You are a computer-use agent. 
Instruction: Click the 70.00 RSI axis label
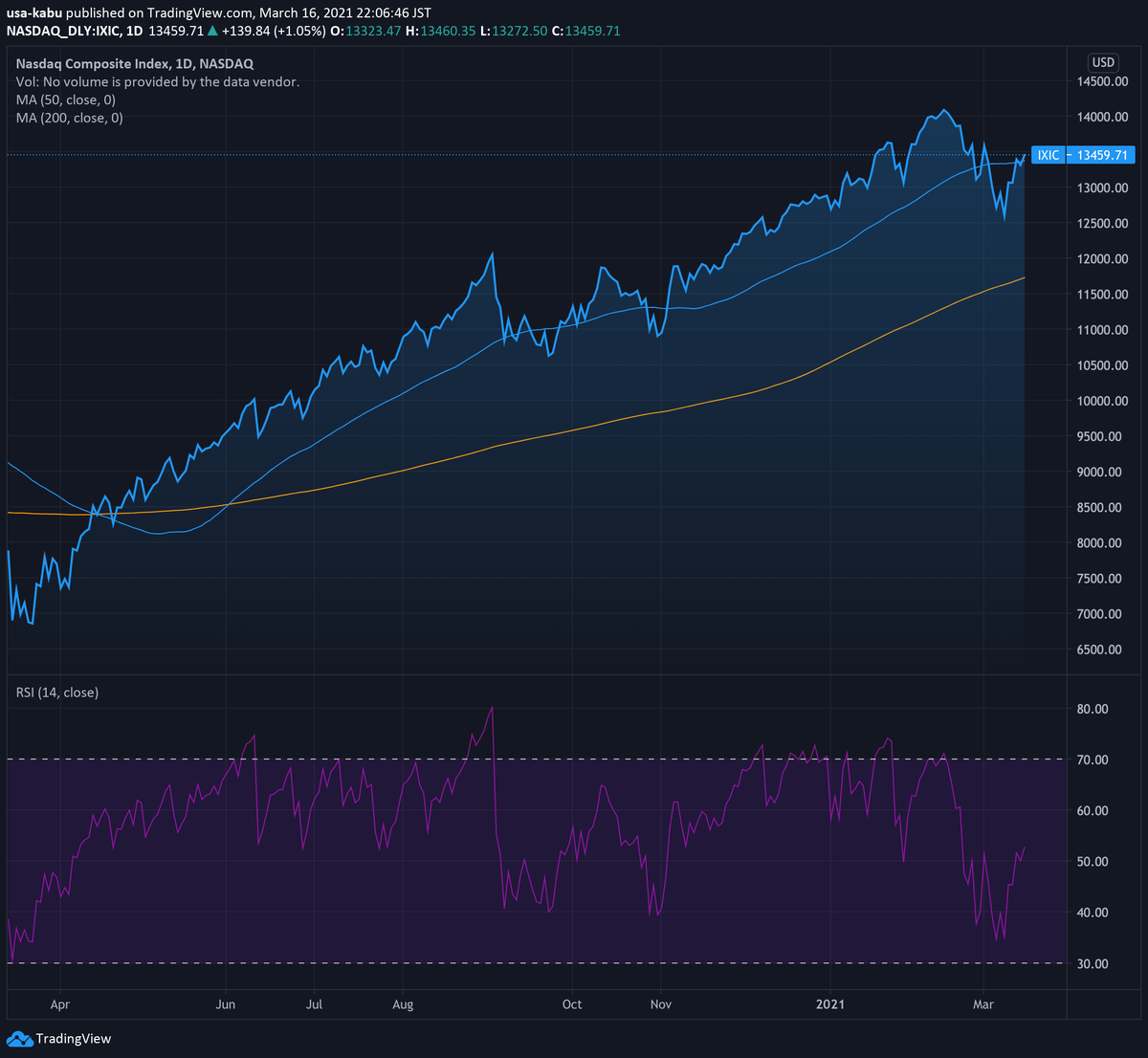click(x=1092, y=760)
